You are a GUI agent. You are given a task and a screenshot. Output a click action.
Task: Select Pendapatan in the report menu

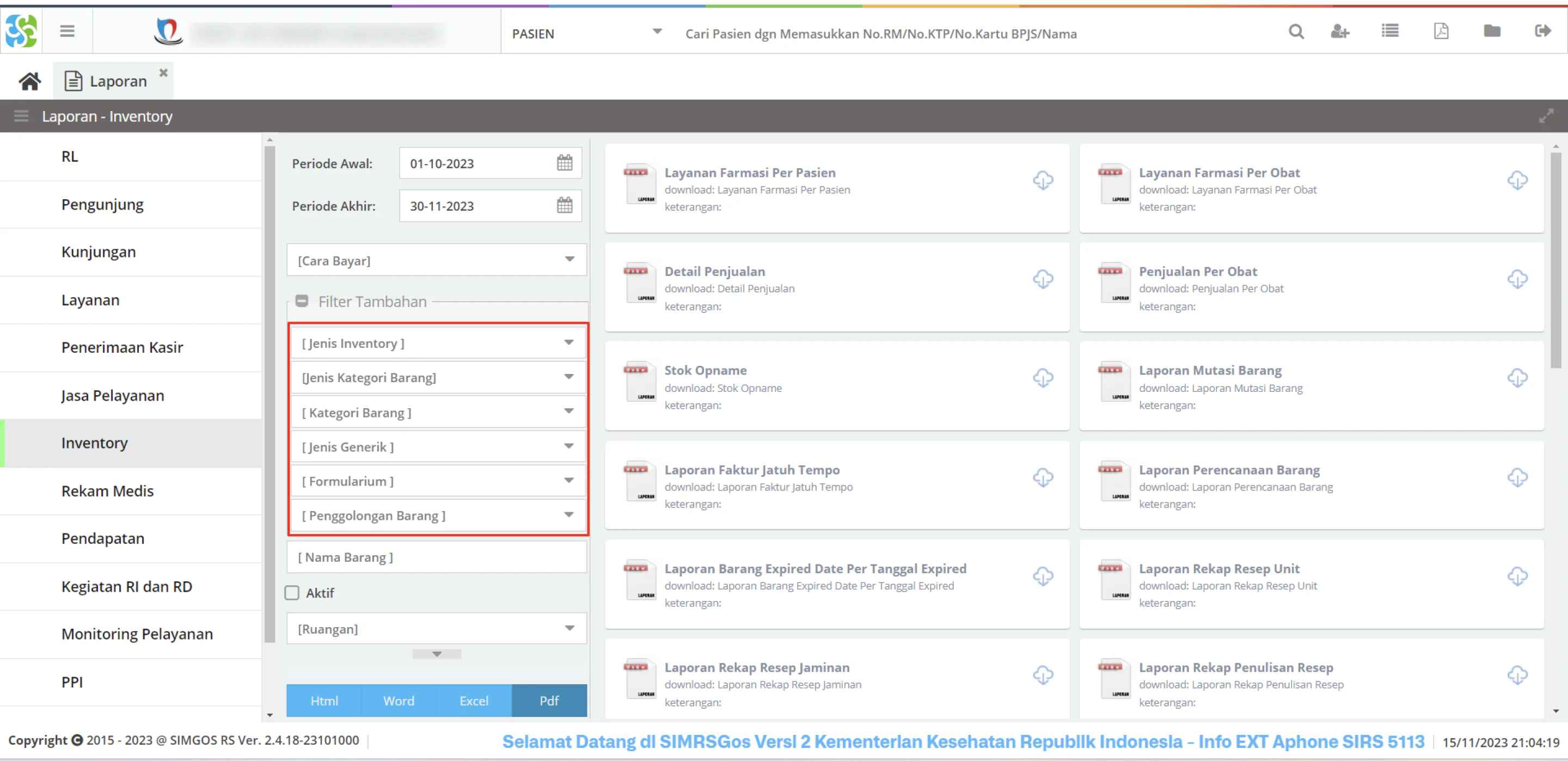[x=131, y=539]
